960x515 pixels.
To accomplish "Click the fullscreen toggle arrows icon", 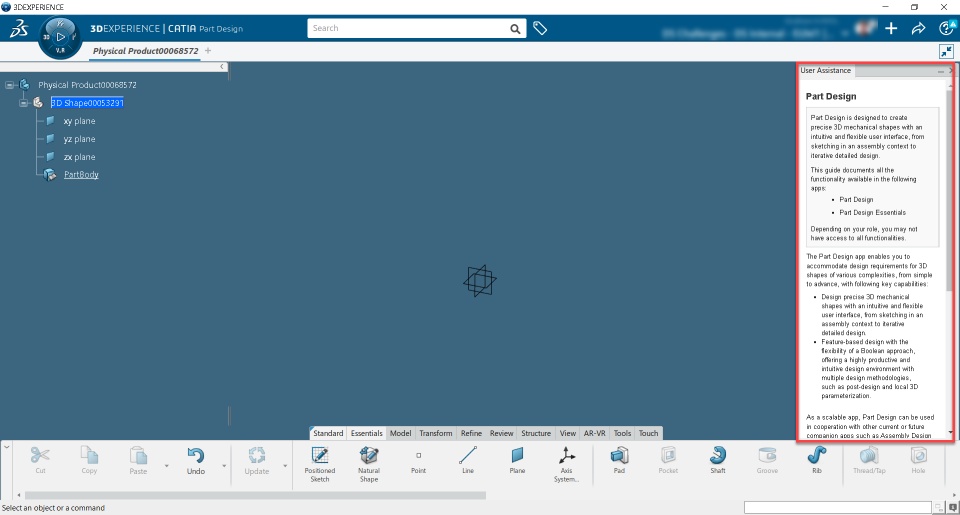I will 947,51.
